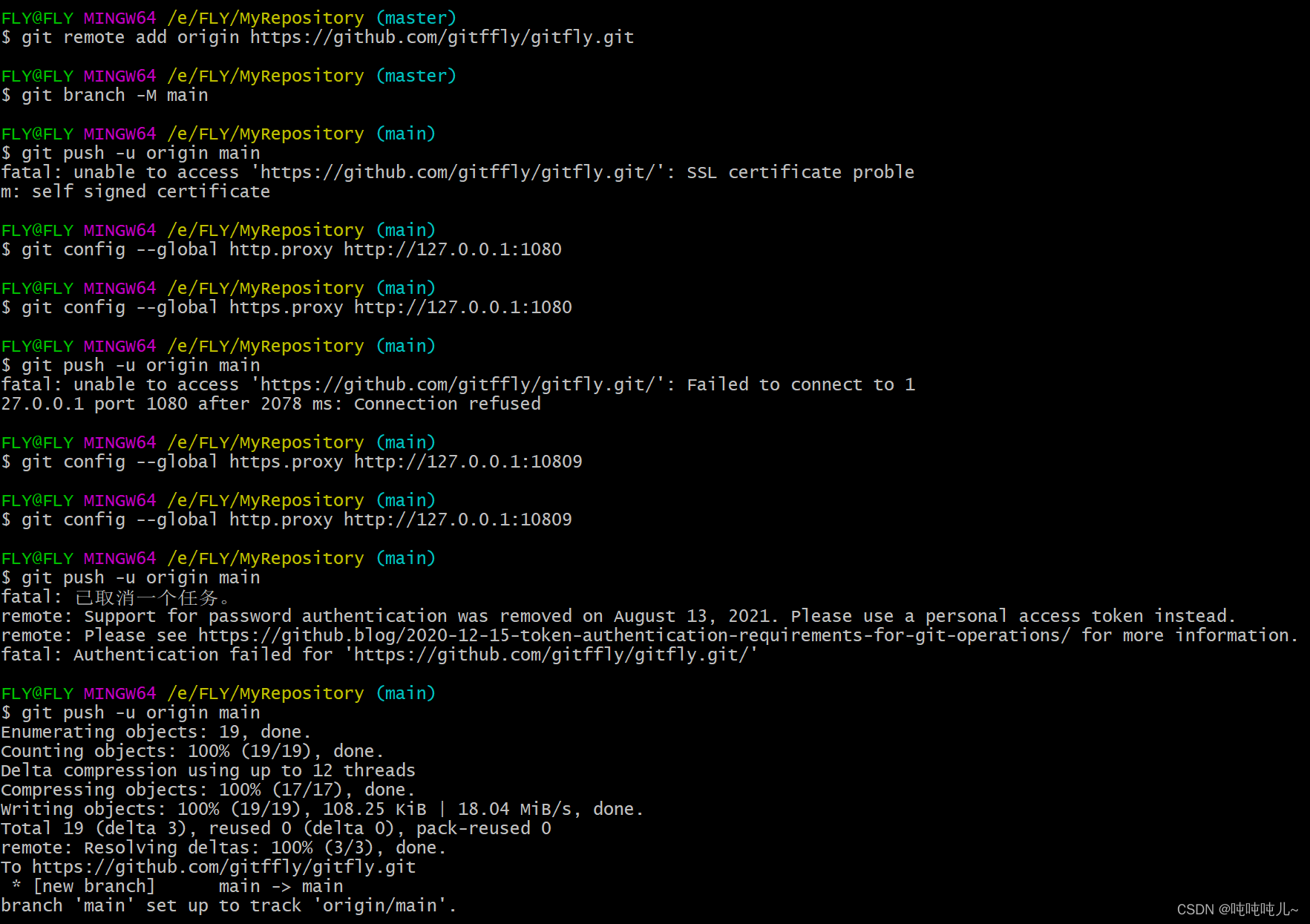The height and width of the screenshot is (924, 1310).
Task: Click the https.proxy 127.0.0.1:1080 config command
Action: coord(286,307)
